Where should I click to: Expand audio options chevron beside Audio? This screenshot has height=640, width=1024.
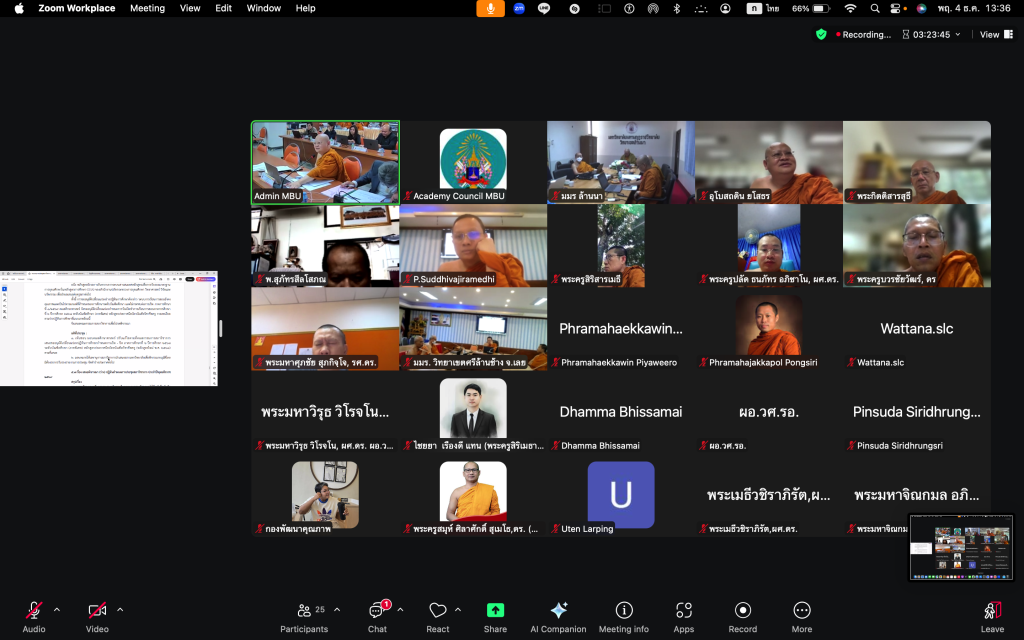tap(56, 609)
